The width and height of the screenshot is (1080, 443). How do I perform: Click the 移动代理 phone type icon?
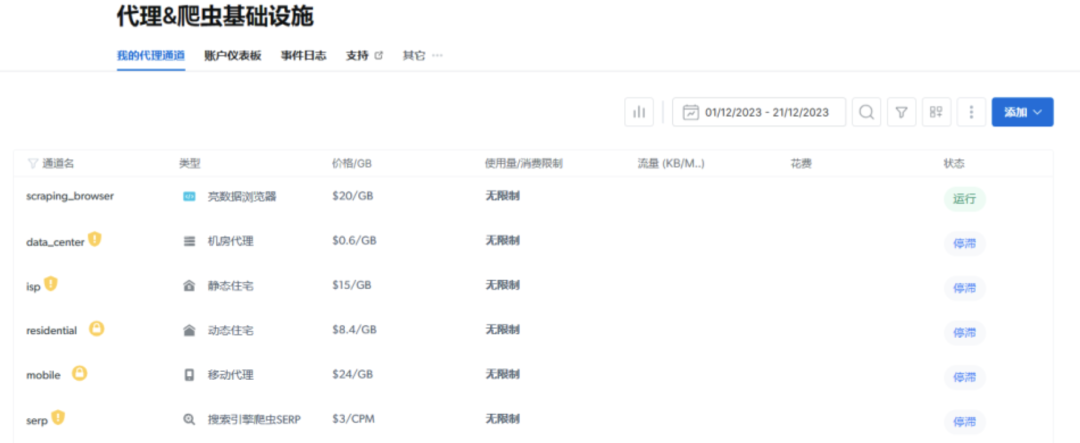[x=189, y=375]
